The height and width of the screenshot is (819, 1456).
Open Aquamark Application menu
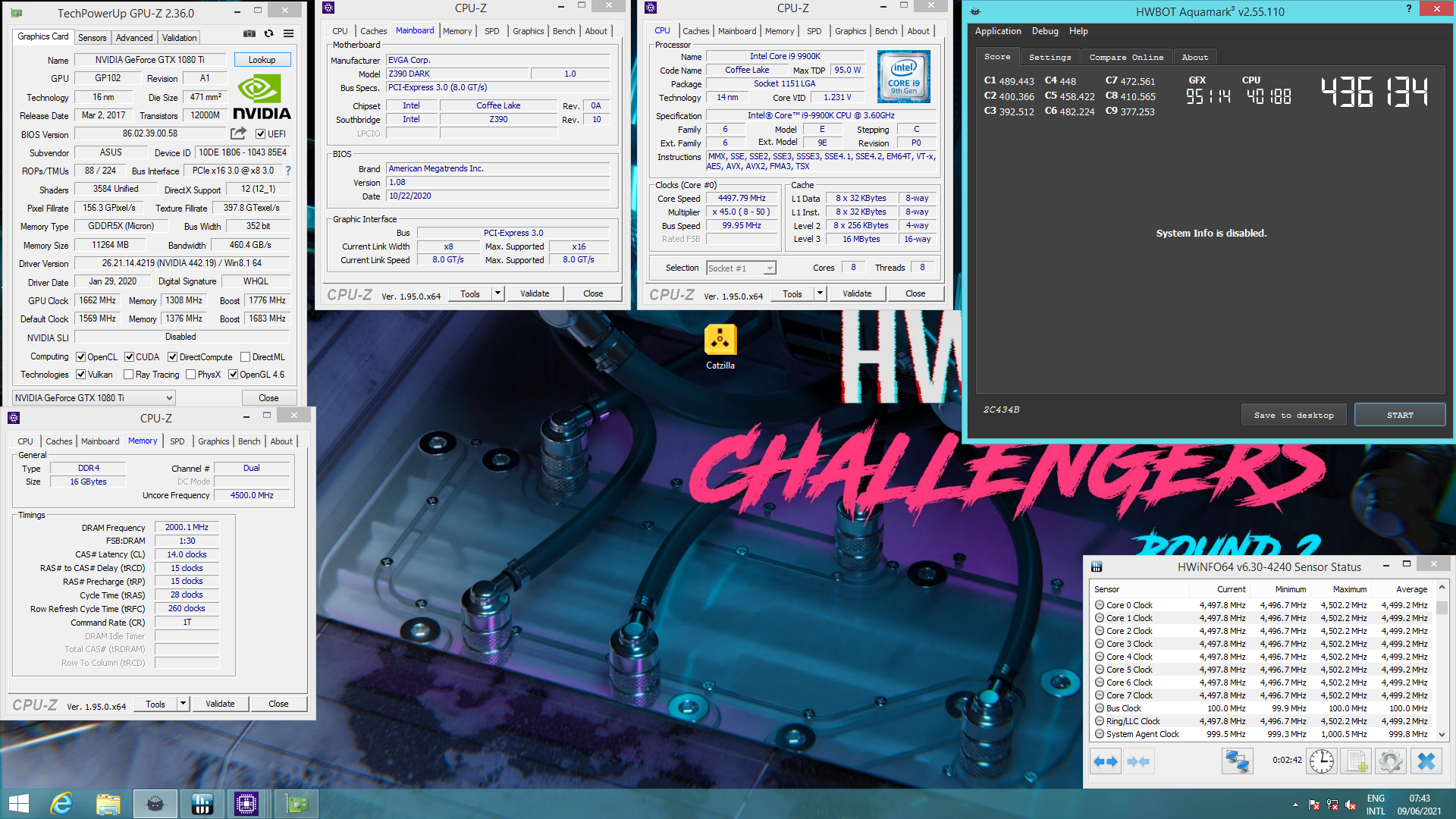click(998, 31)
